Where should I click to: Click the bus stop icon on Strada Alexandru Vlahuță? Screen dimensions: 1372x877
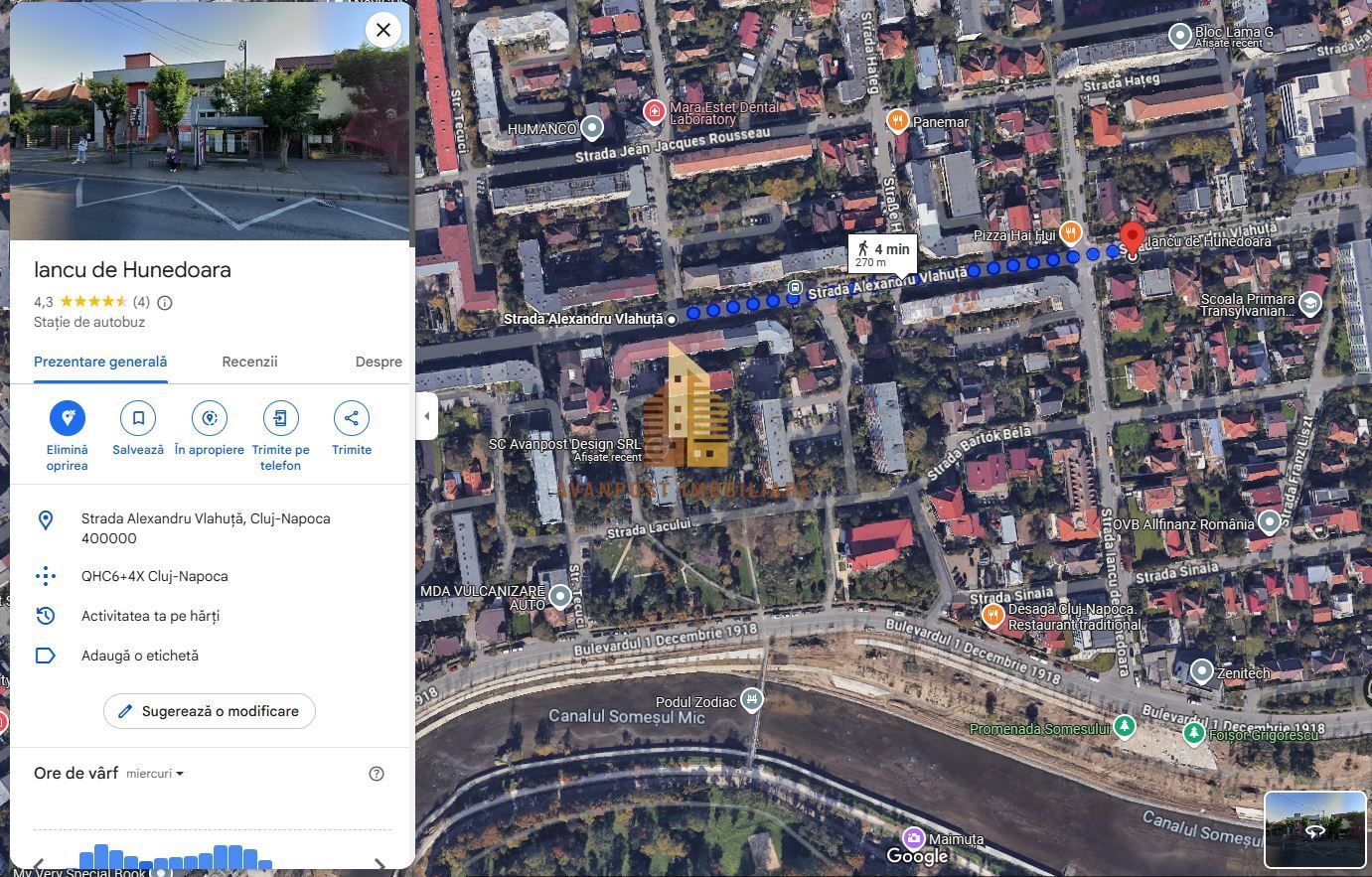795,288
